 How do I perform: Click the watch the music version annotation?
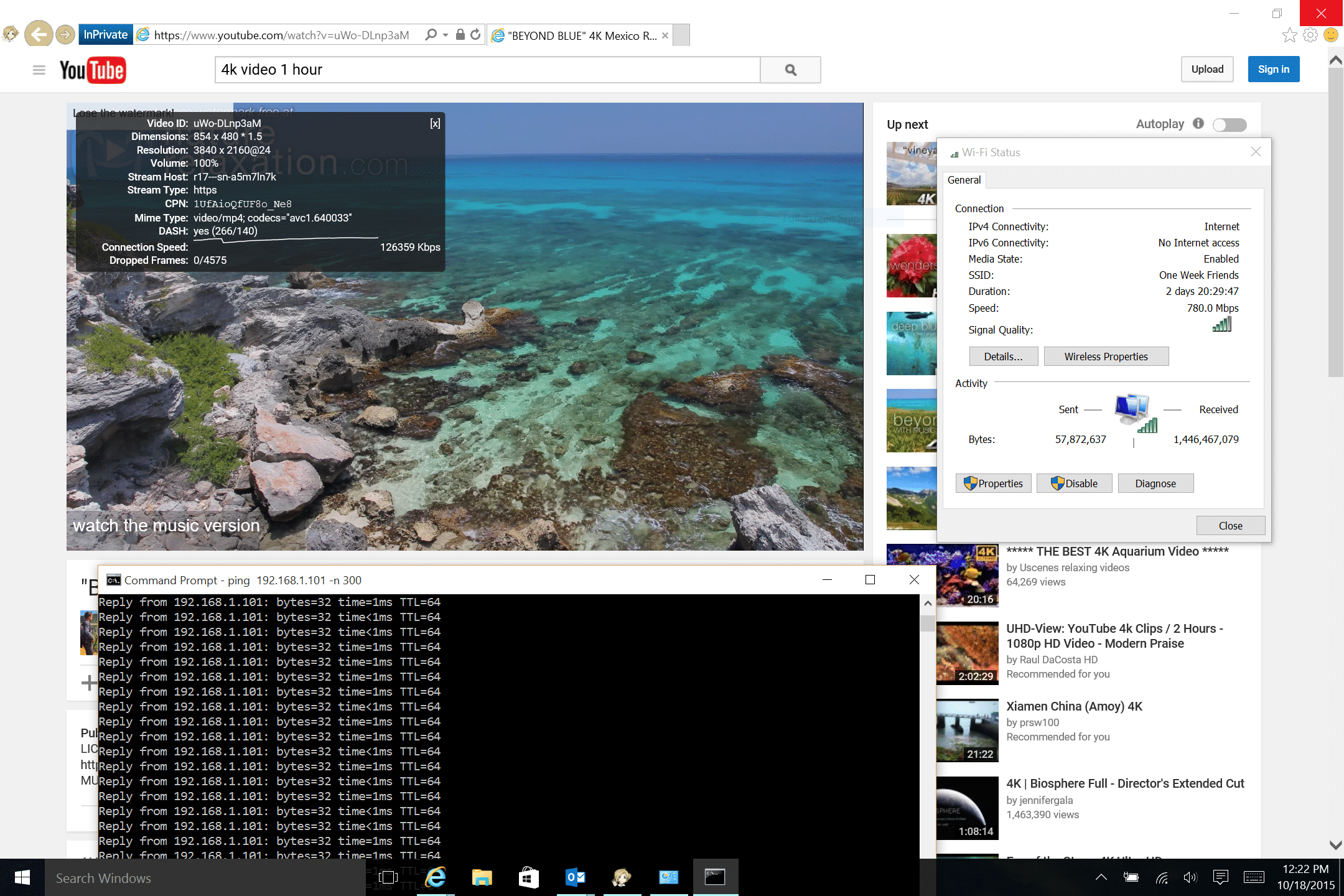pos(166,526)
